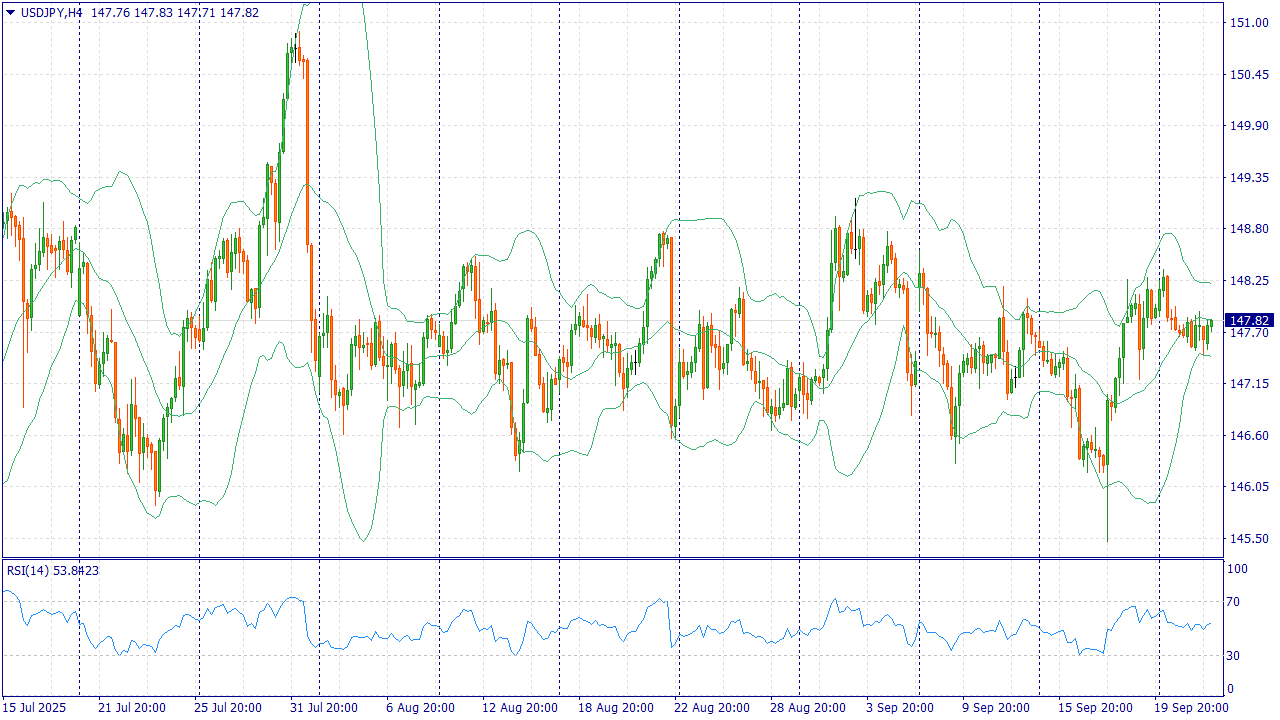Click the USDJPY,H4 chart title

point(51,13)
